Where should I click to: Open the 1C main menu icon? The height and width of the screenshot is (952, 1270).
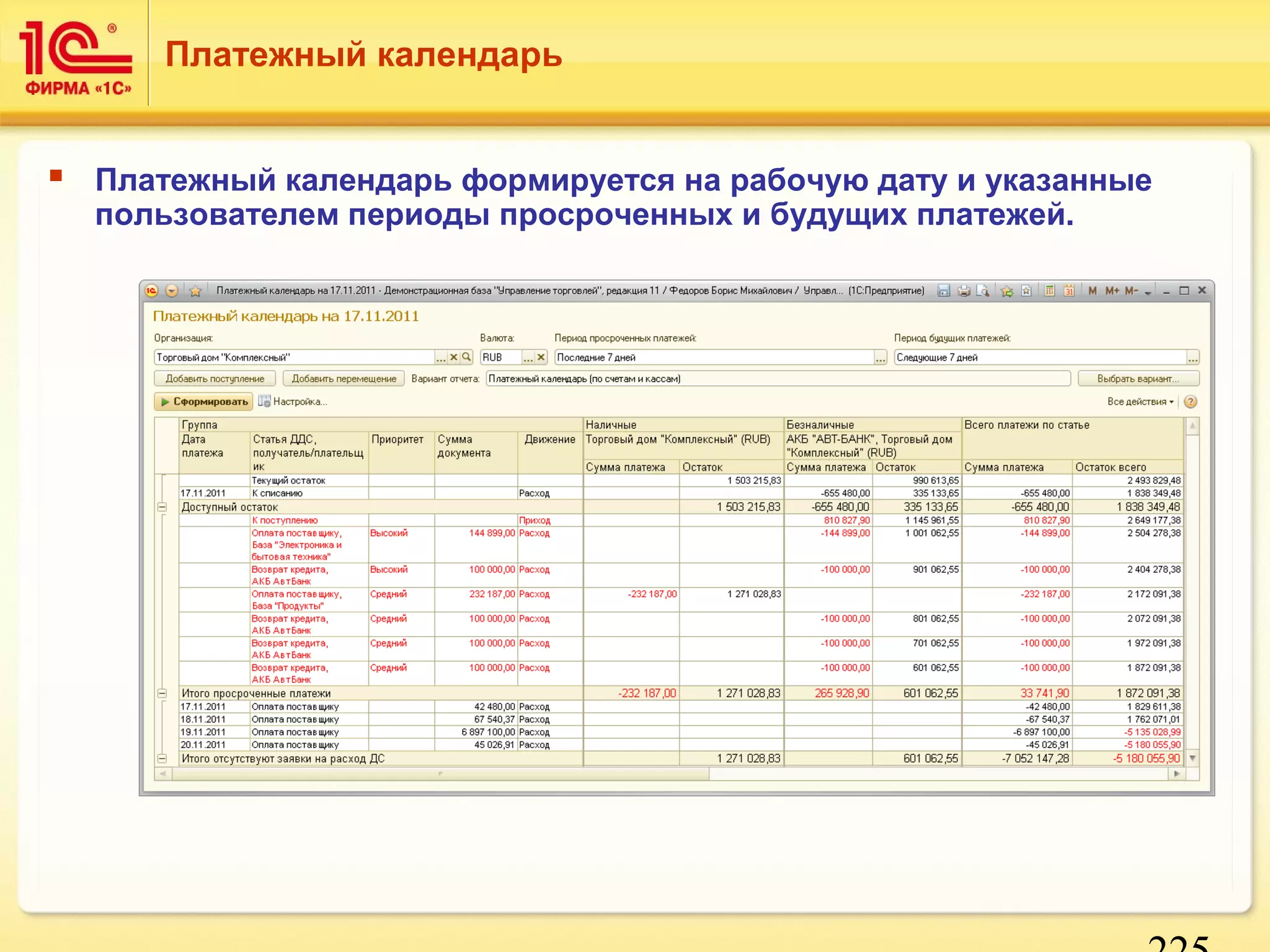(152, 291)
